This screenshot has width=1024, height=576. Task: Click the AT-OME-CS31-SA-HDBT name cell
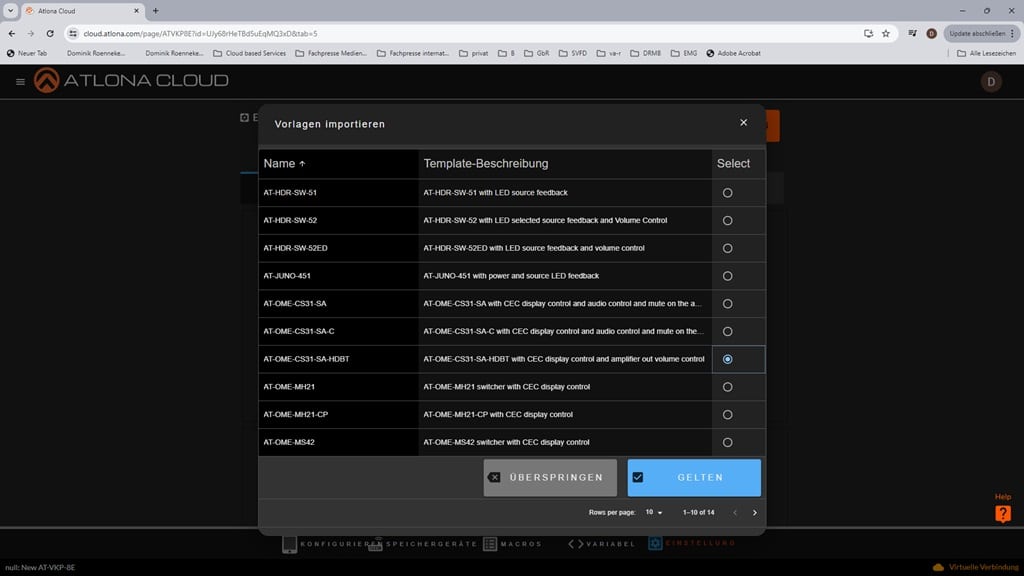point(338,359)
